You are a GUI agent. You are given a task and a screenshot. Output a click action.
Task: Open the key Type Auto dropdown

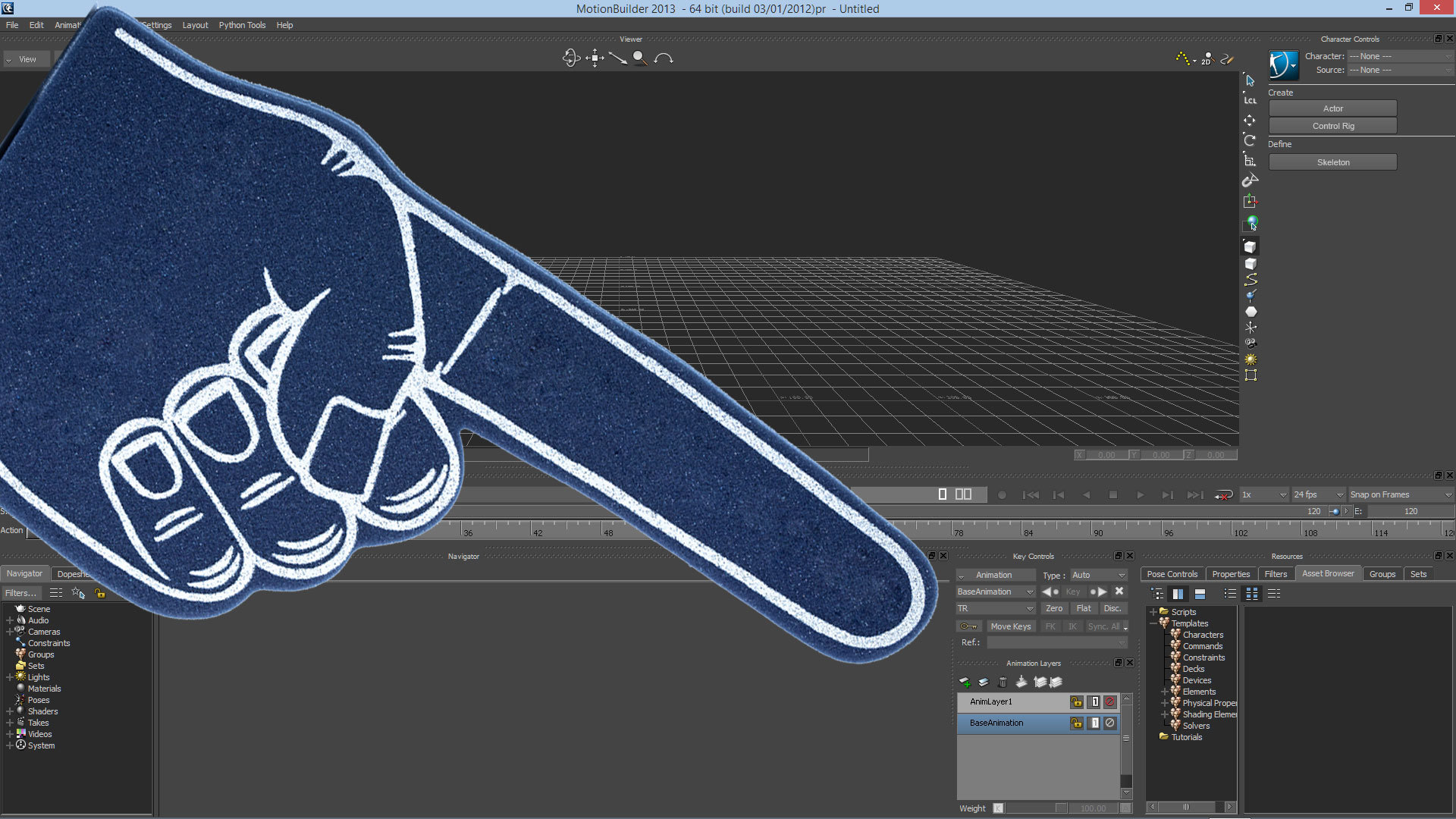point(1098,575)
